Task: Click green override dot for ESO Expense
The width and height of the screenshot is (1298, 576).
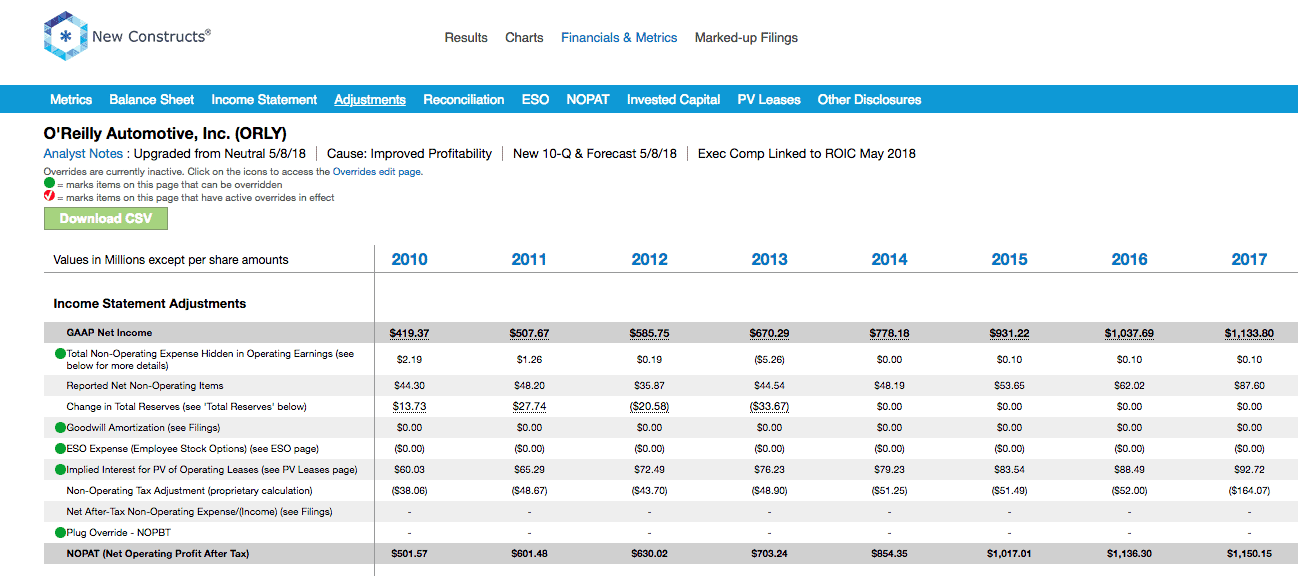Action: (60, 448)
